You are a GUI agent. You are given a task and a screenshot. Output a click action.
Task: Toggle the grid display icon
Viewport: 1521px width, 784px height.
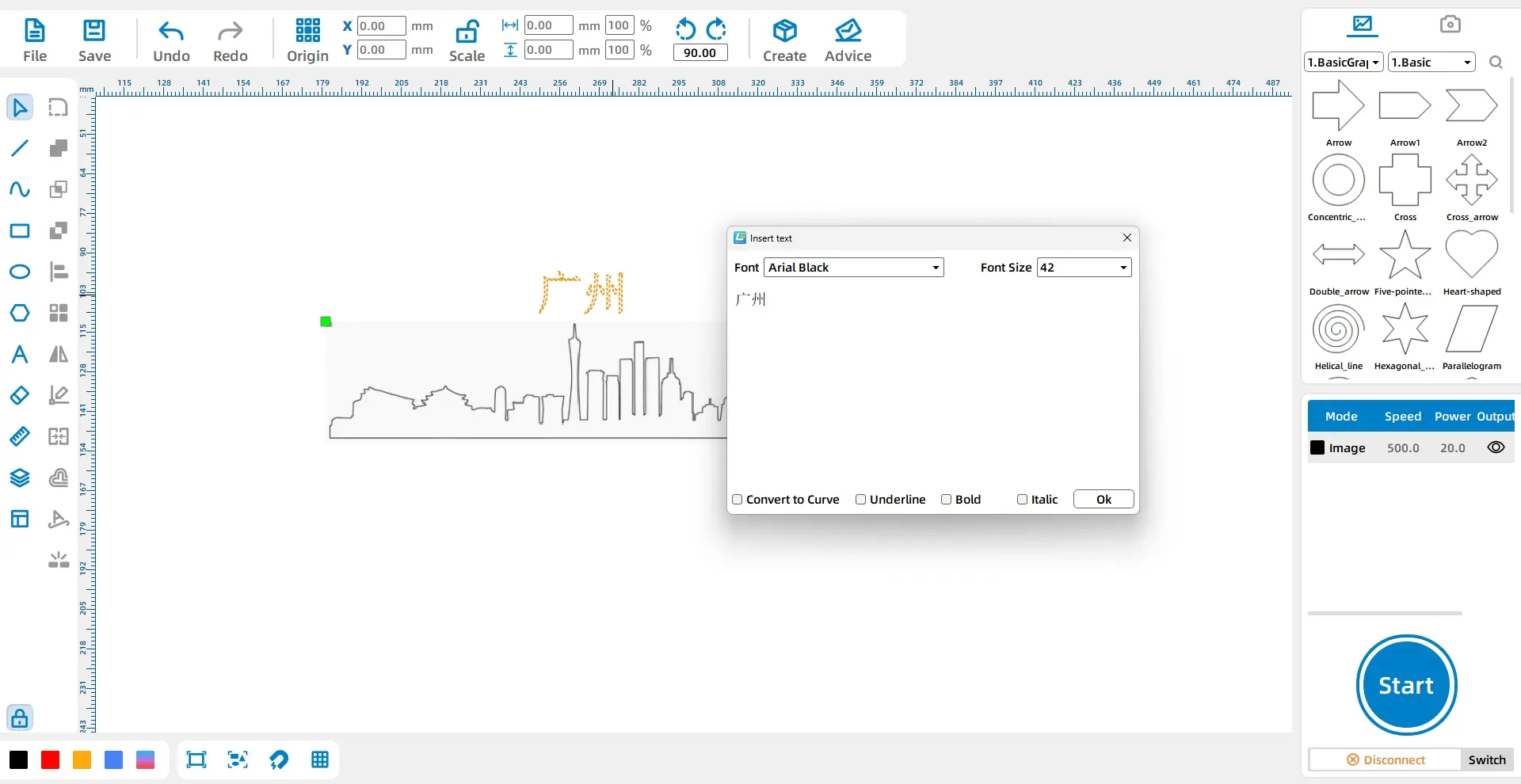point(320,760)
